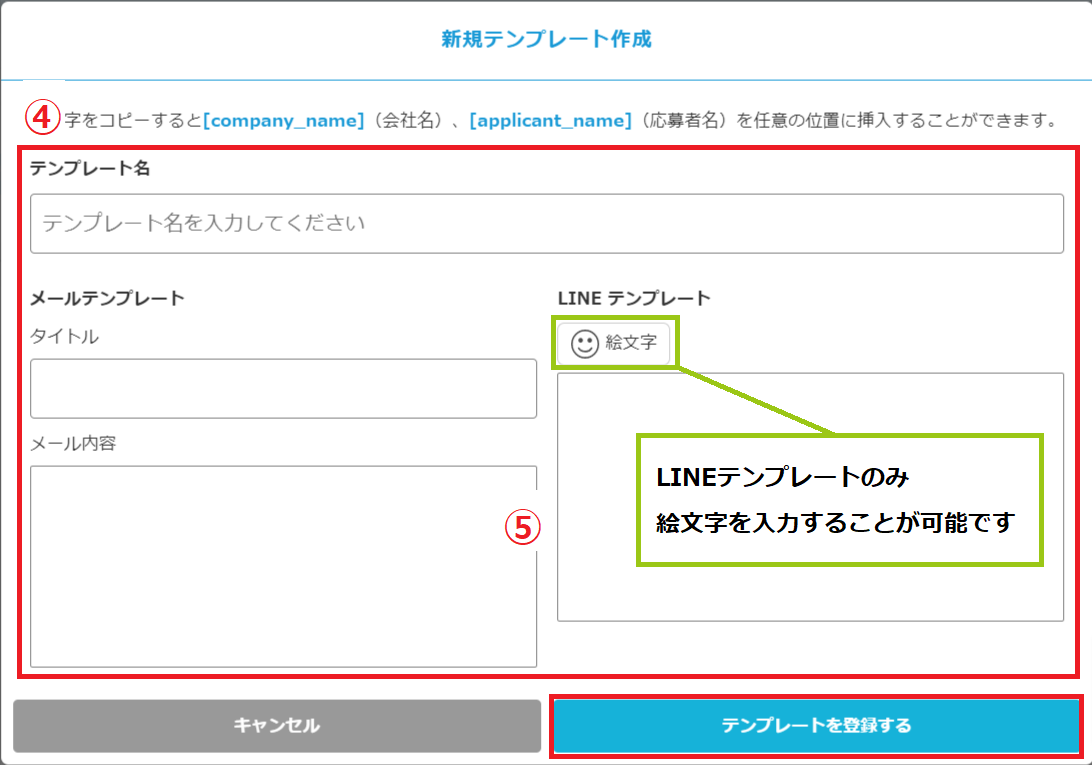Open the 絵文字 emoji picker button
The image size is (1092, 765).
tap(613, 344)
